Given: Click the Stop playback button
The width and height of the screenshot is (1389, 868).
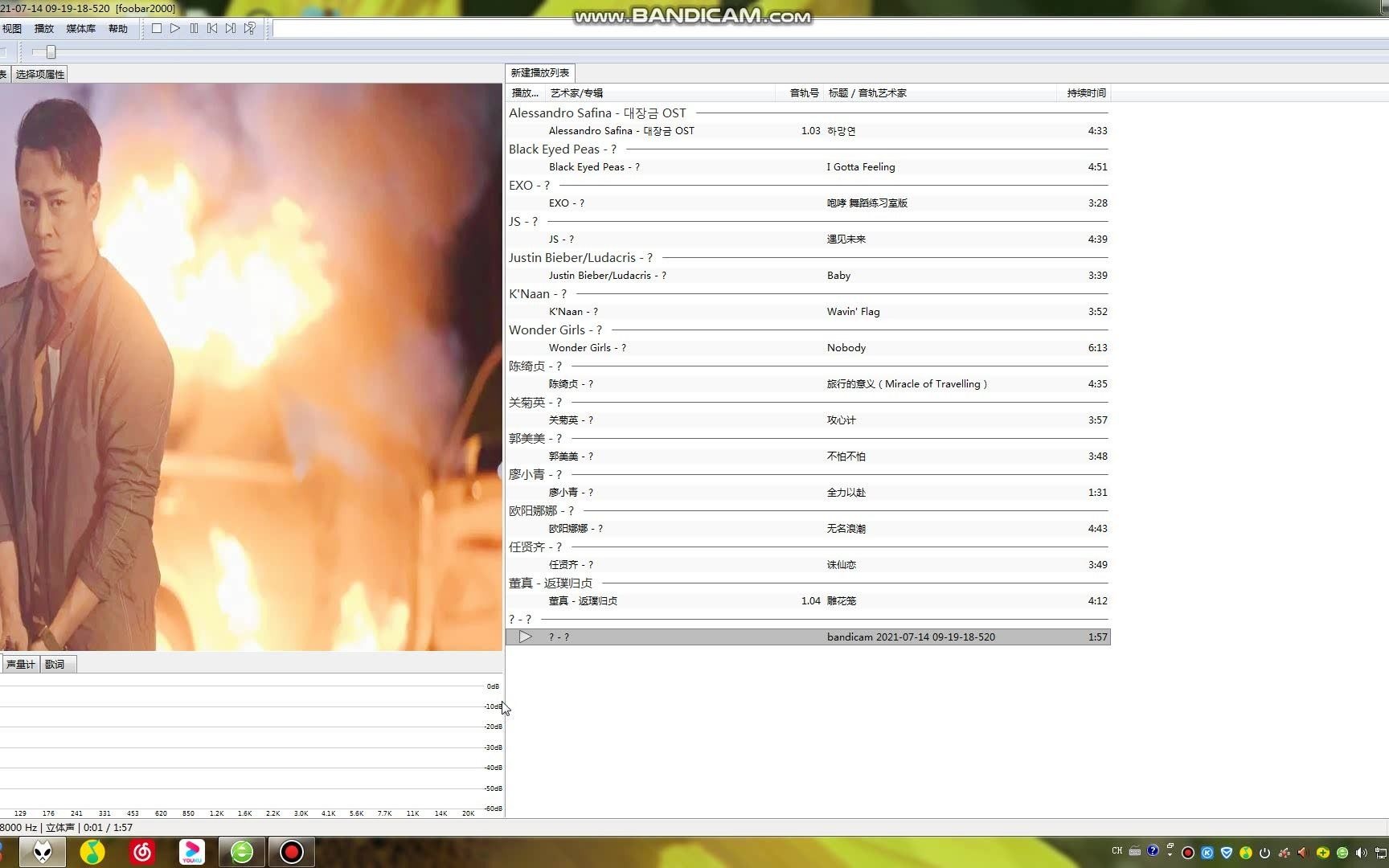Looking at the screenshot, I should [157, 28].
